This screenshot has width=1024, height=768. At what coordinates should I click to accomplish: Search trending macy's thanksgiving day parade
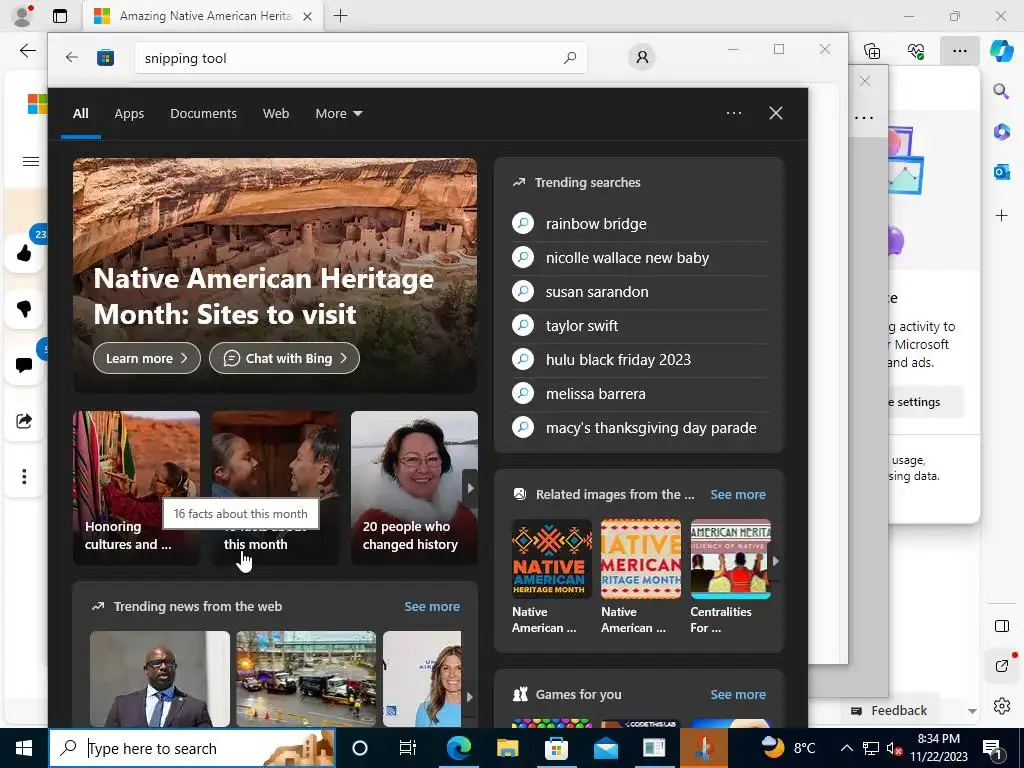click(x=639, y=428)
